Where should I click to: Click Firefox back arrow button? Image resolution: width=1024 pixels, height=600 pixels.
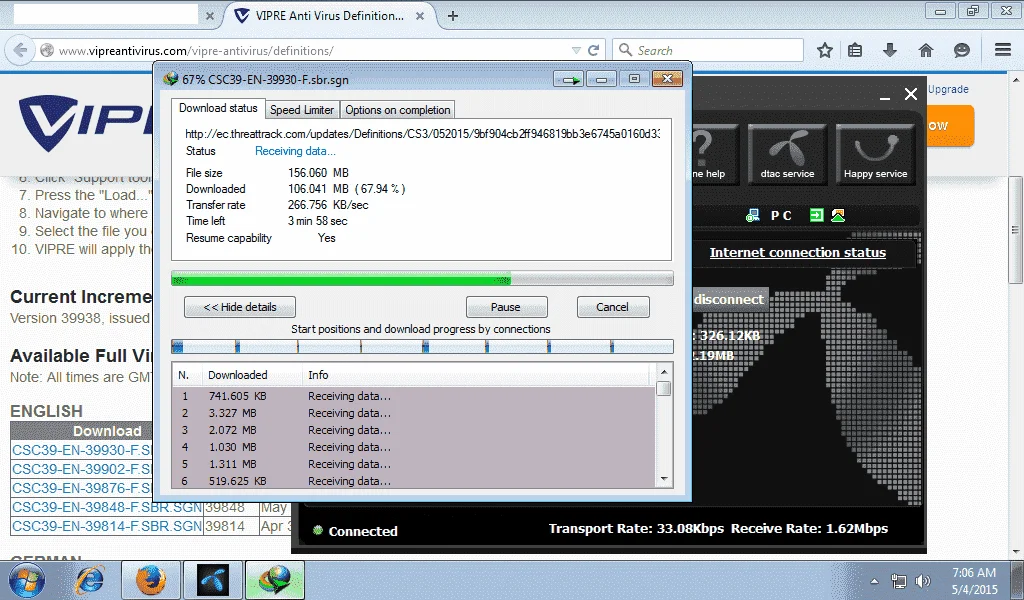(x=20, y=50)
